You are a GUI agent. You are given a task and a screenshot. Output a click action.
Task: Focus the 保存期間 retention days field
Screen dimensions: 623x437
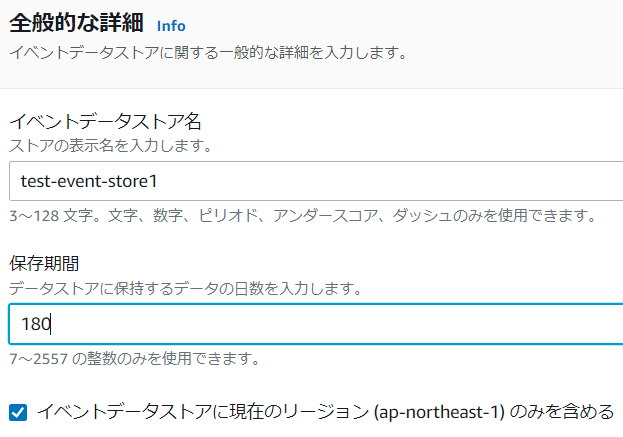[x=320, y=324]
